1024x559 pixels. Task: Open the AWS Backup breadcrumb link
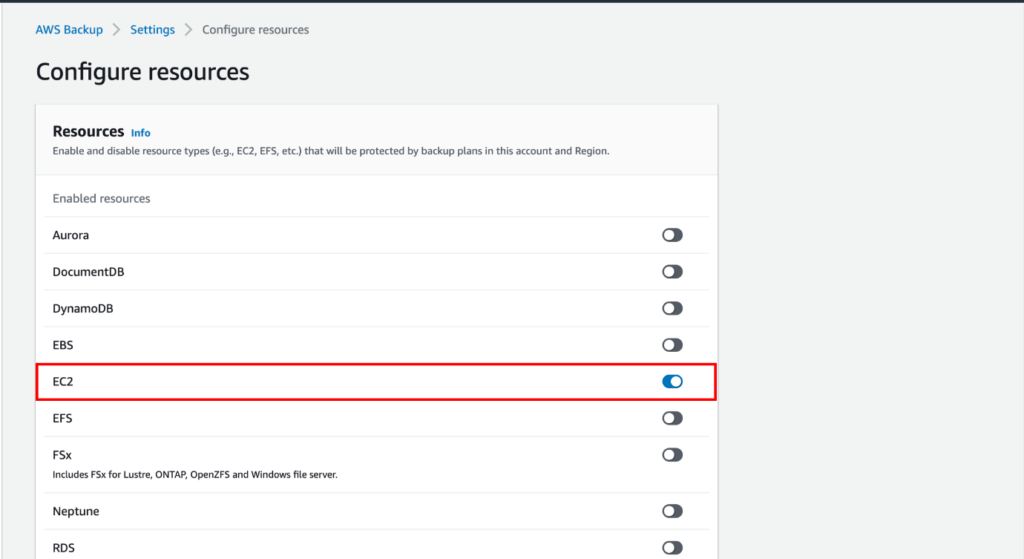coord(69,29)
